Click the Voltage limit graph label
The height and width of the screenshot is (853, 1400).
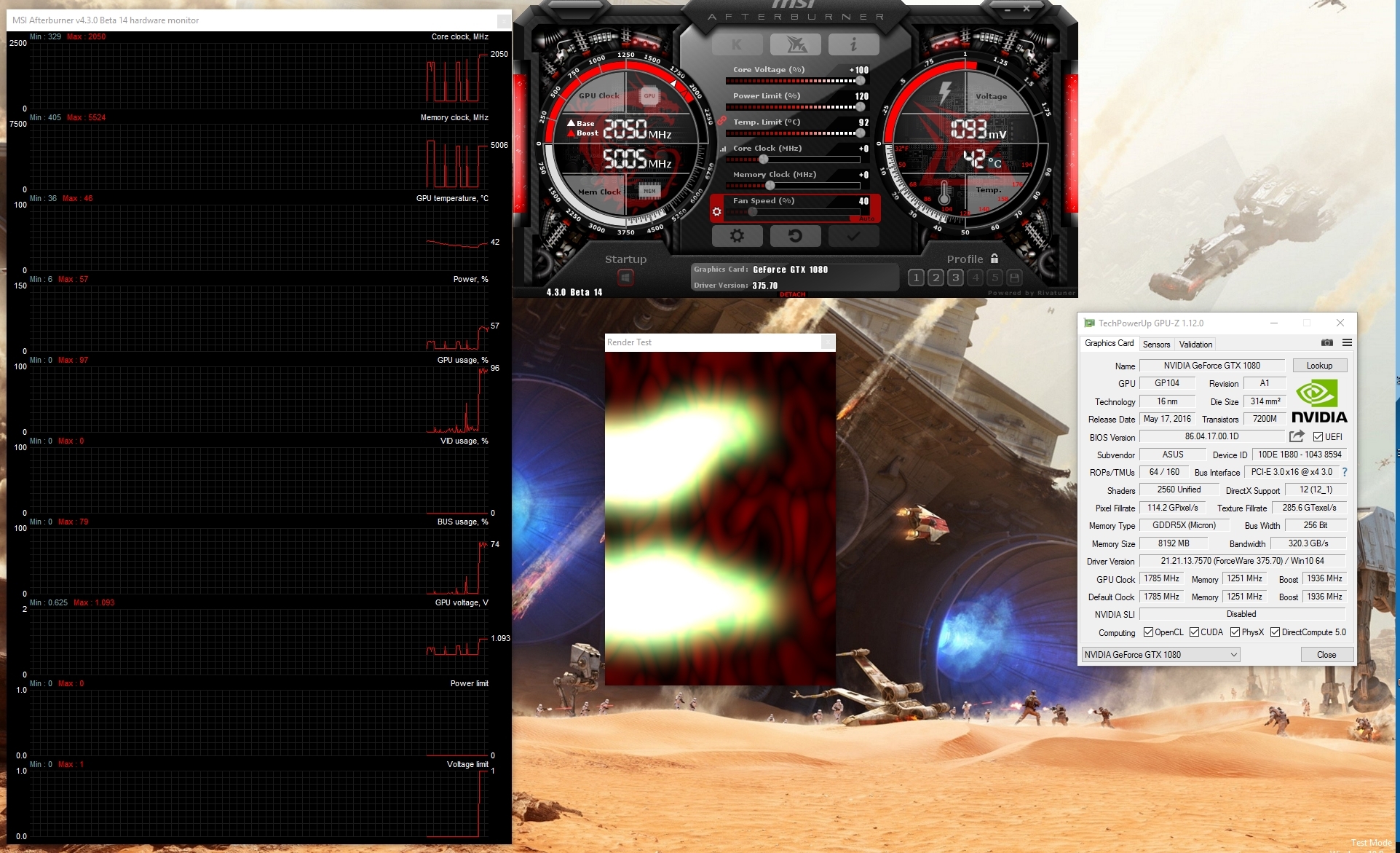coord(467,764)
